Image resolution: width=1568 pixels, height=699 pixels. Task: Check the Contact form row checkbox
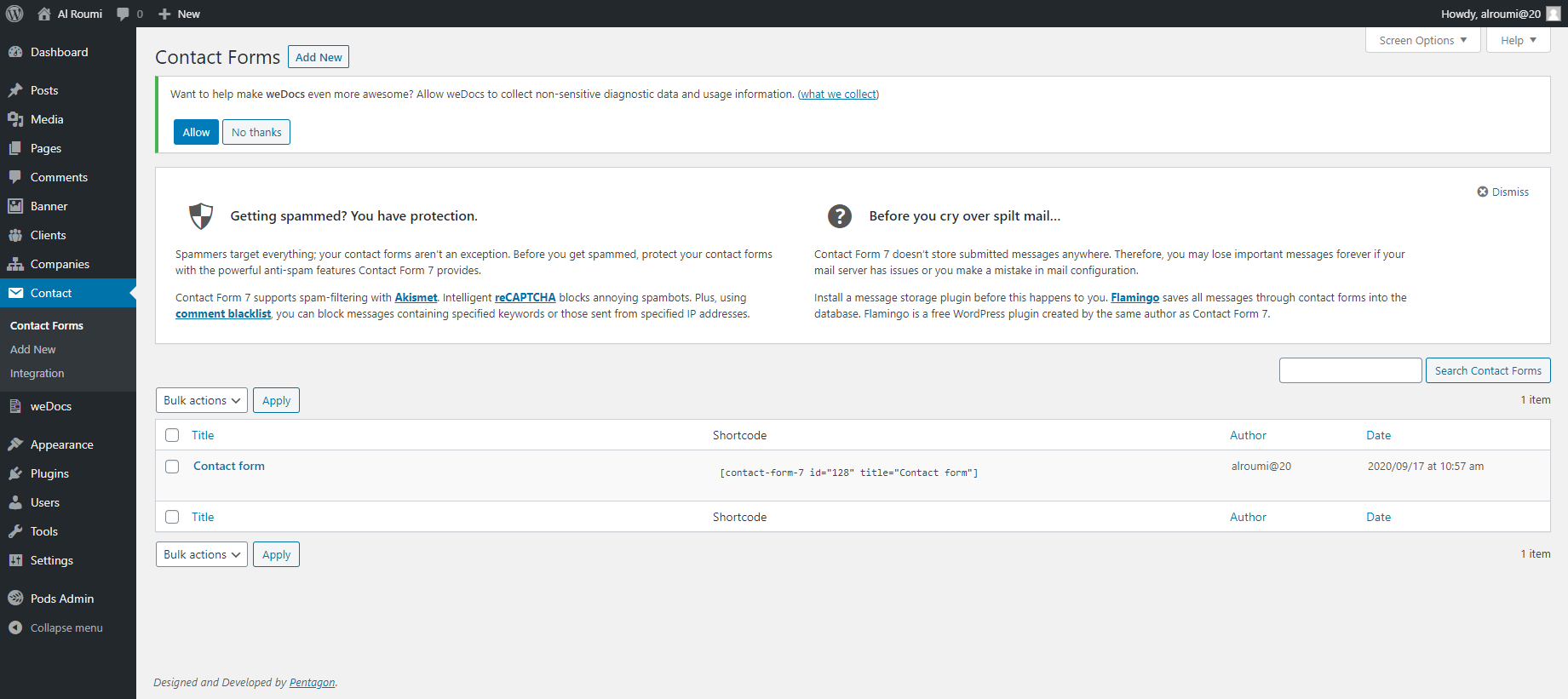(172, 467)
